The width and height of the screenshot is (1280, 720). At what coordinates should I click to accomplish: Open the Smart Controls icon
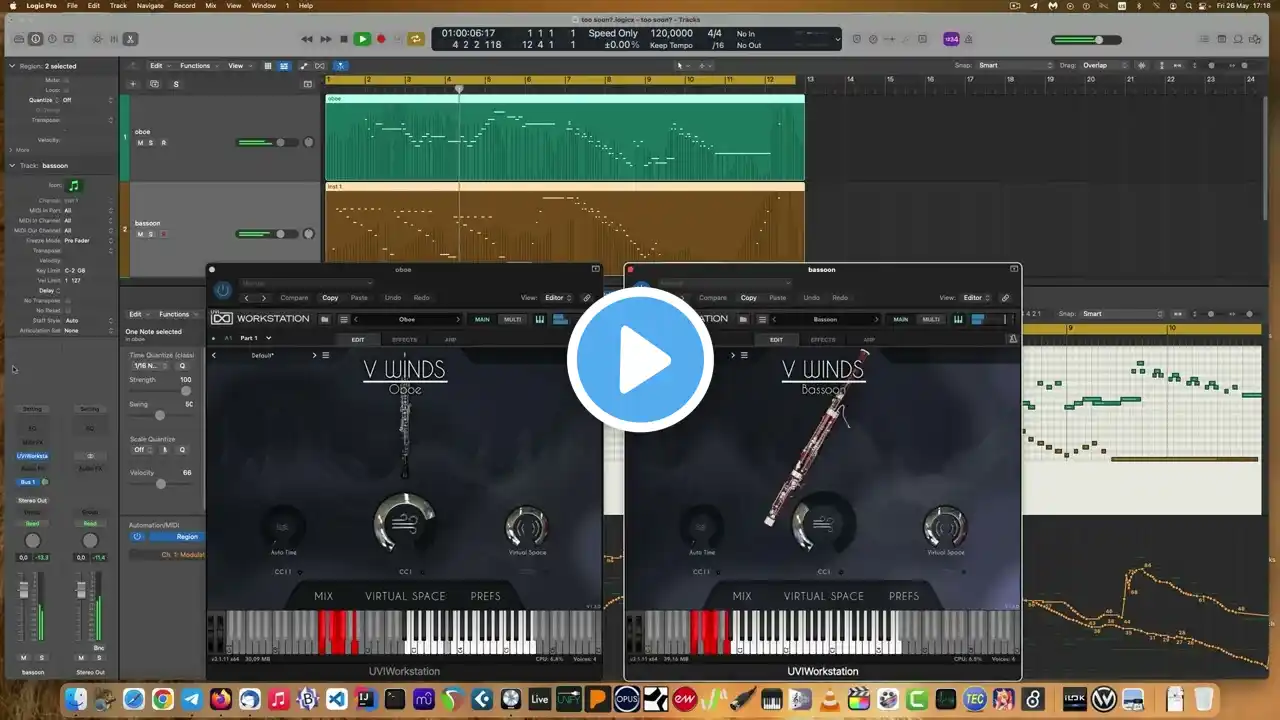pos(97,39)
